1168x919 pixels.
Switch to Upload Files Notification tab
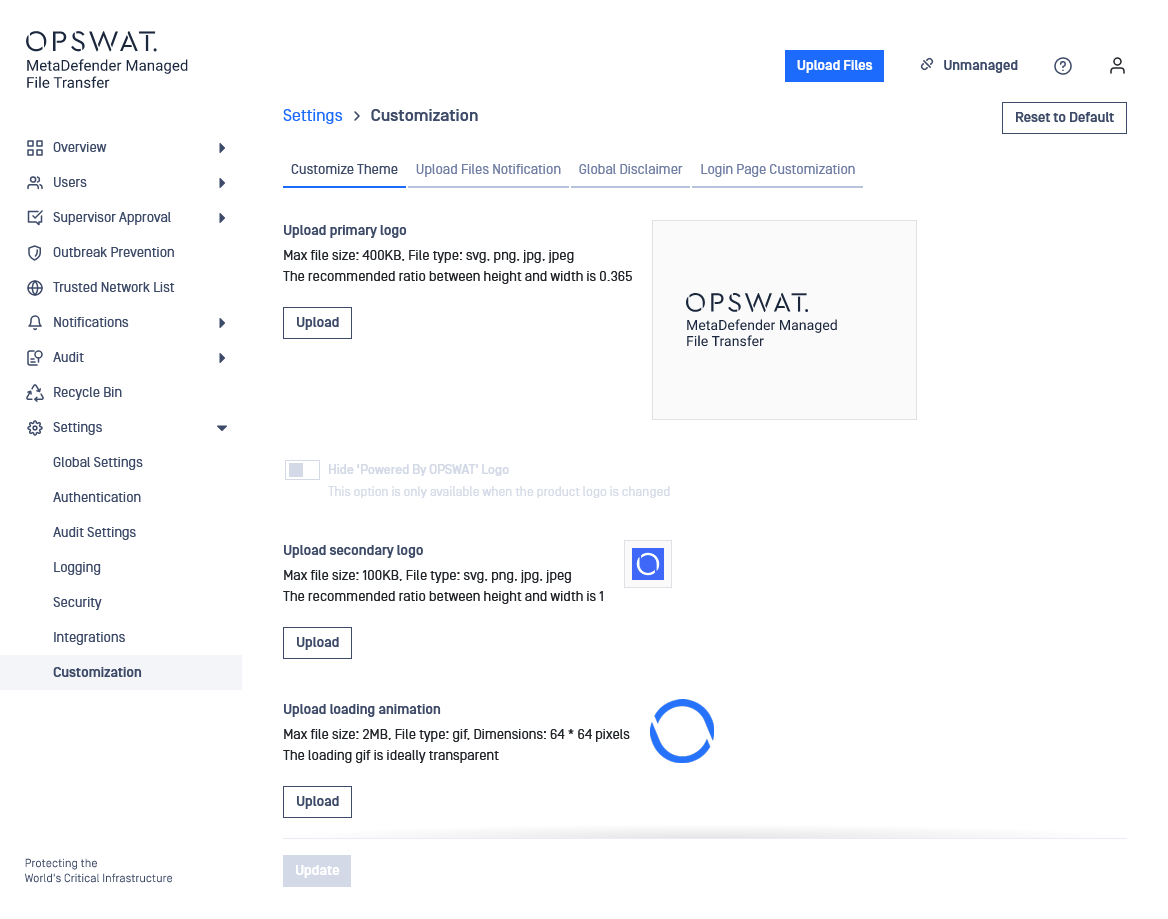[488, 170]
